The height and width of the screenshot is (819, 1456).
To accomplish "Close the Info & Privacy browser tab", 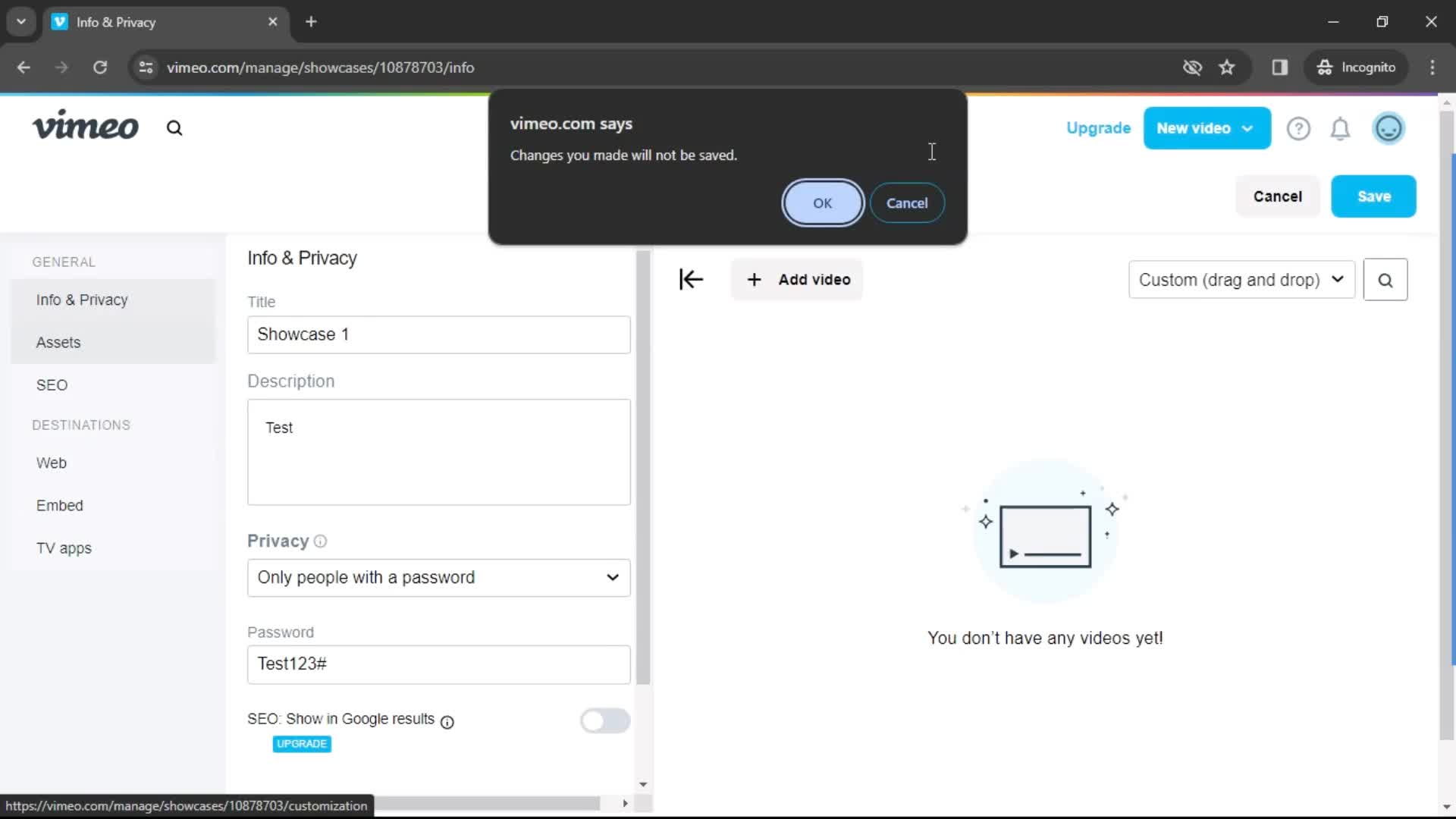I will click(x=272, y=22).
